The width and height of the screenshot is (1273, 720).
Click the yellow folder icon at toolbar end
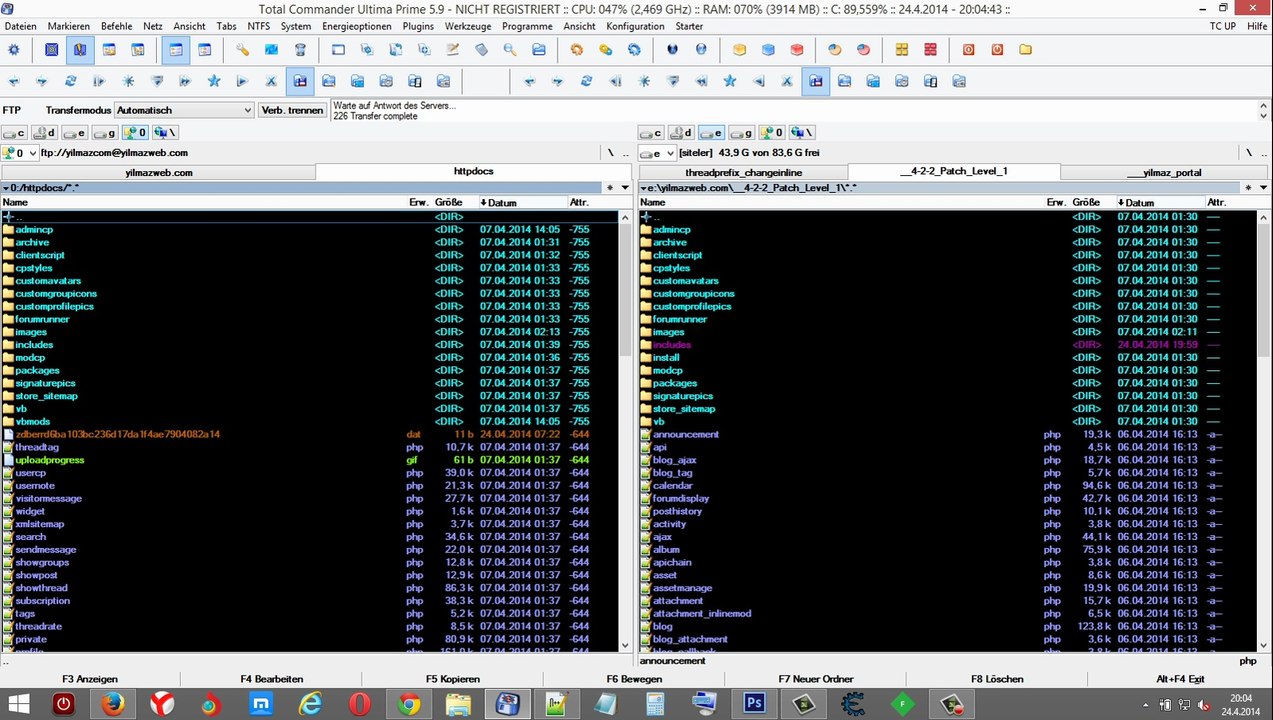coord(1026,49)
